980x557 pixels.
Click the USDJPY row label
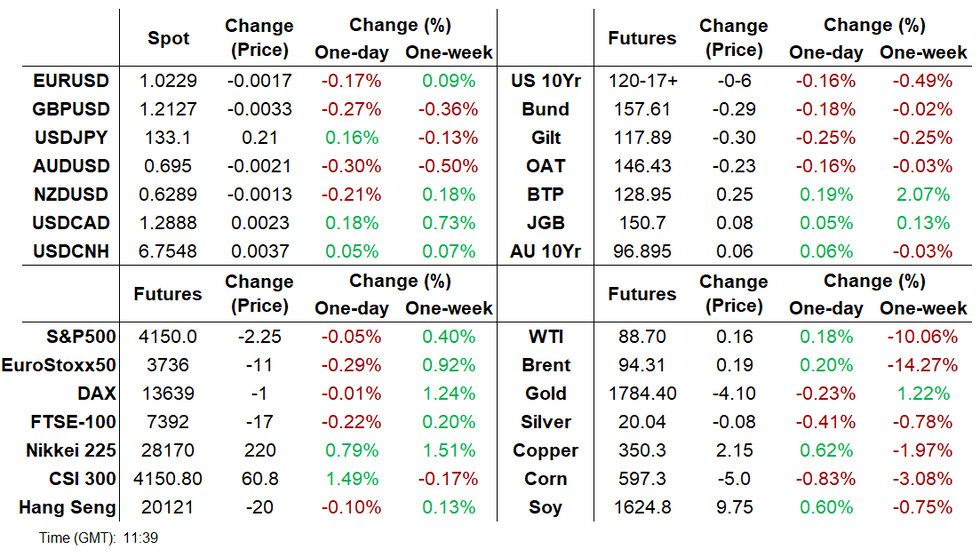tap(68, 138)
